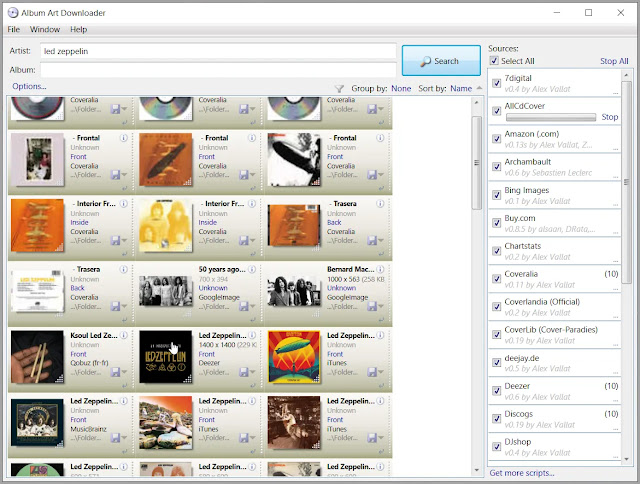Open info for the 50 years ago result

[252, 269]
